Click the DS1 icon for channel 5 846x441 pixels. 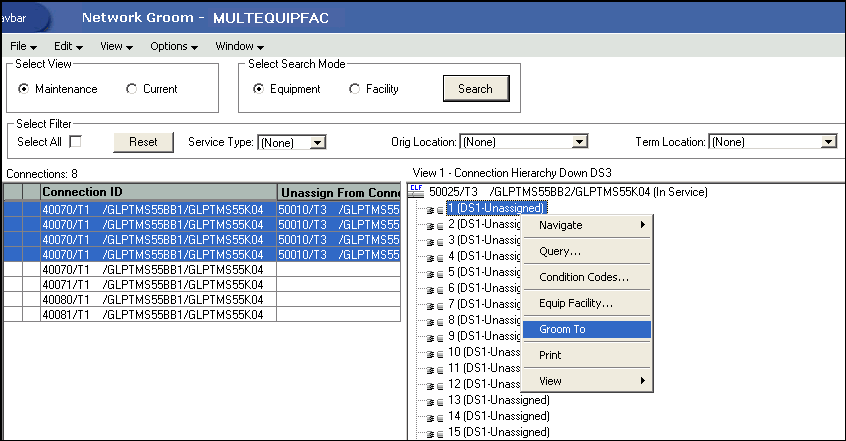pyautogui.click(x=435, y=274)
